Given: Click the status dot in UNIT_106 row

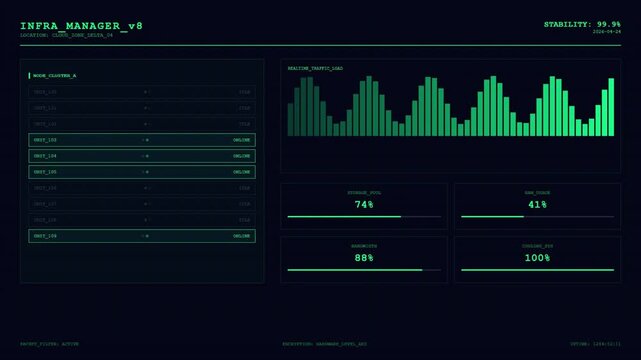Looking at the screenshot, I should pyautogui.click(x=145, y=188).
